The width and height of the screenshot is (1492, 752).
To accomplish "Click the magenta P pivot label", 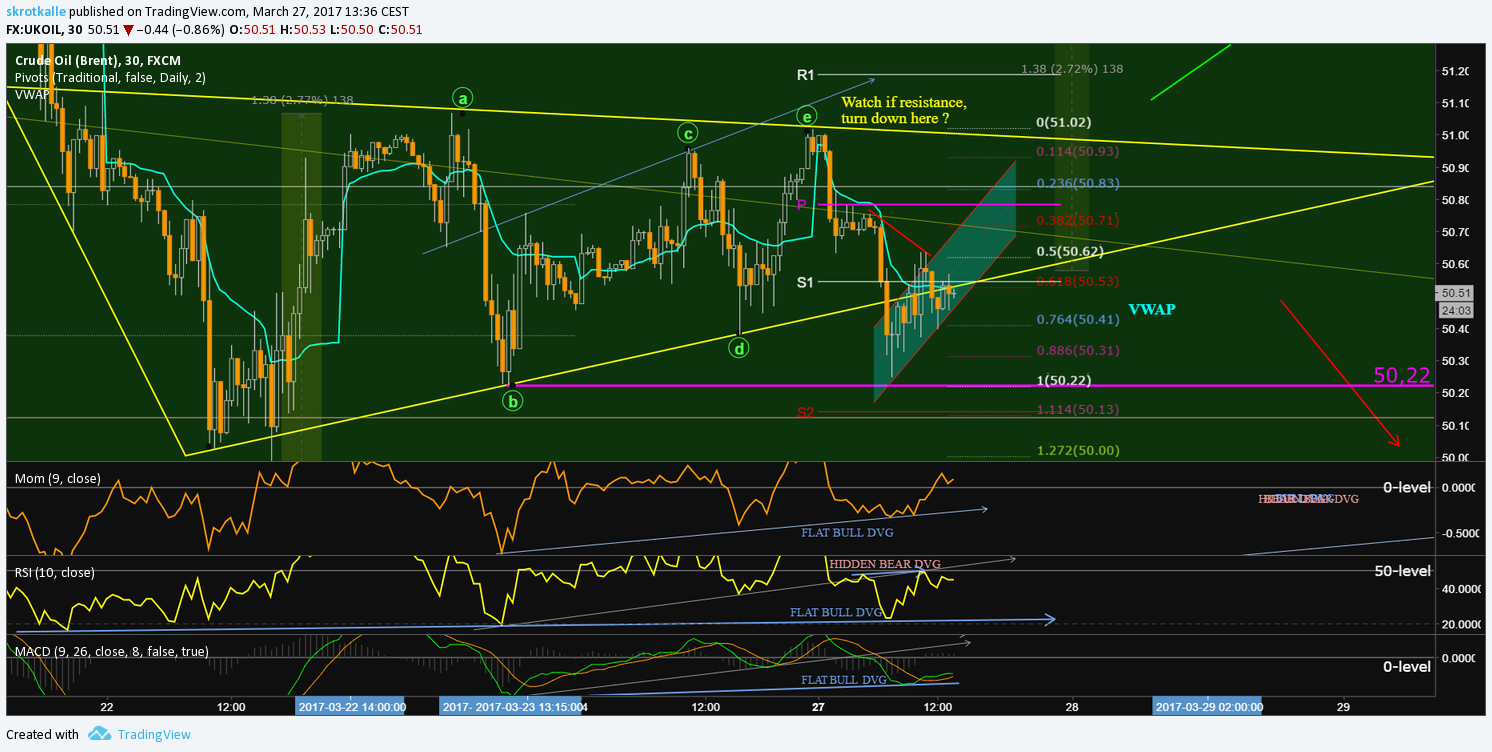I will (x=802, y=204).
